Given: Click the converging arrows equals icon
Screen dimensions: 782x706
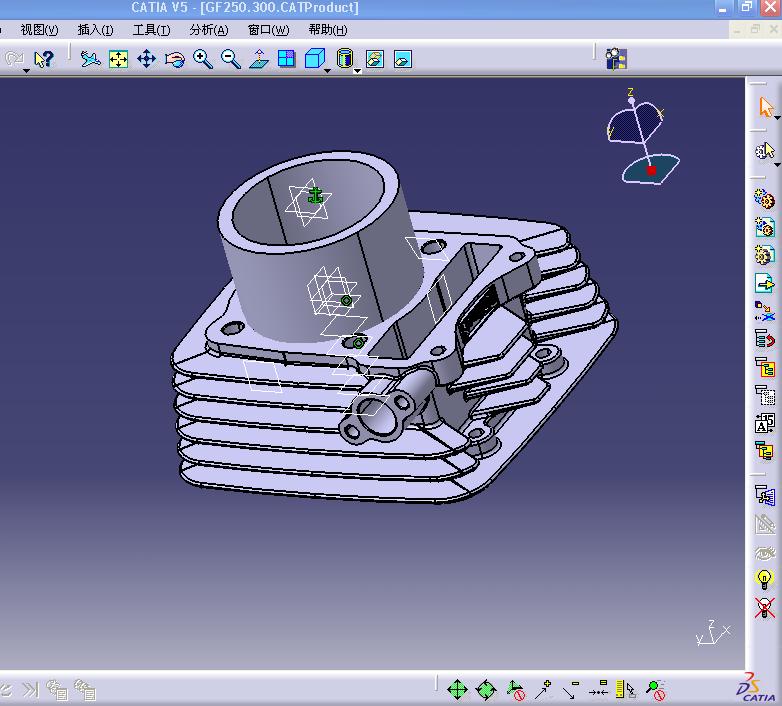Looking at the screenshot, I should [x=598, y=689].
